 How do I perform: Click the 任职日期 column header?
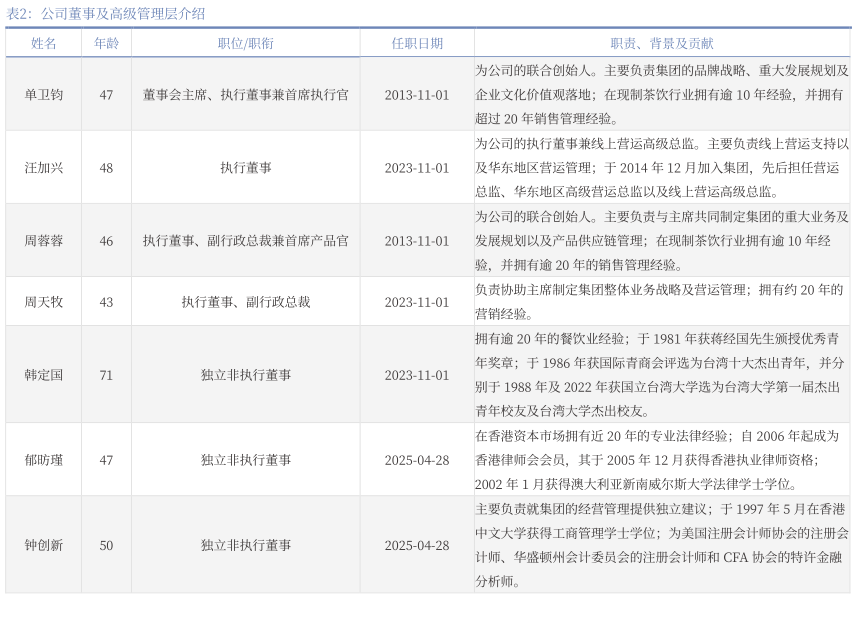(x=417, y=44)
